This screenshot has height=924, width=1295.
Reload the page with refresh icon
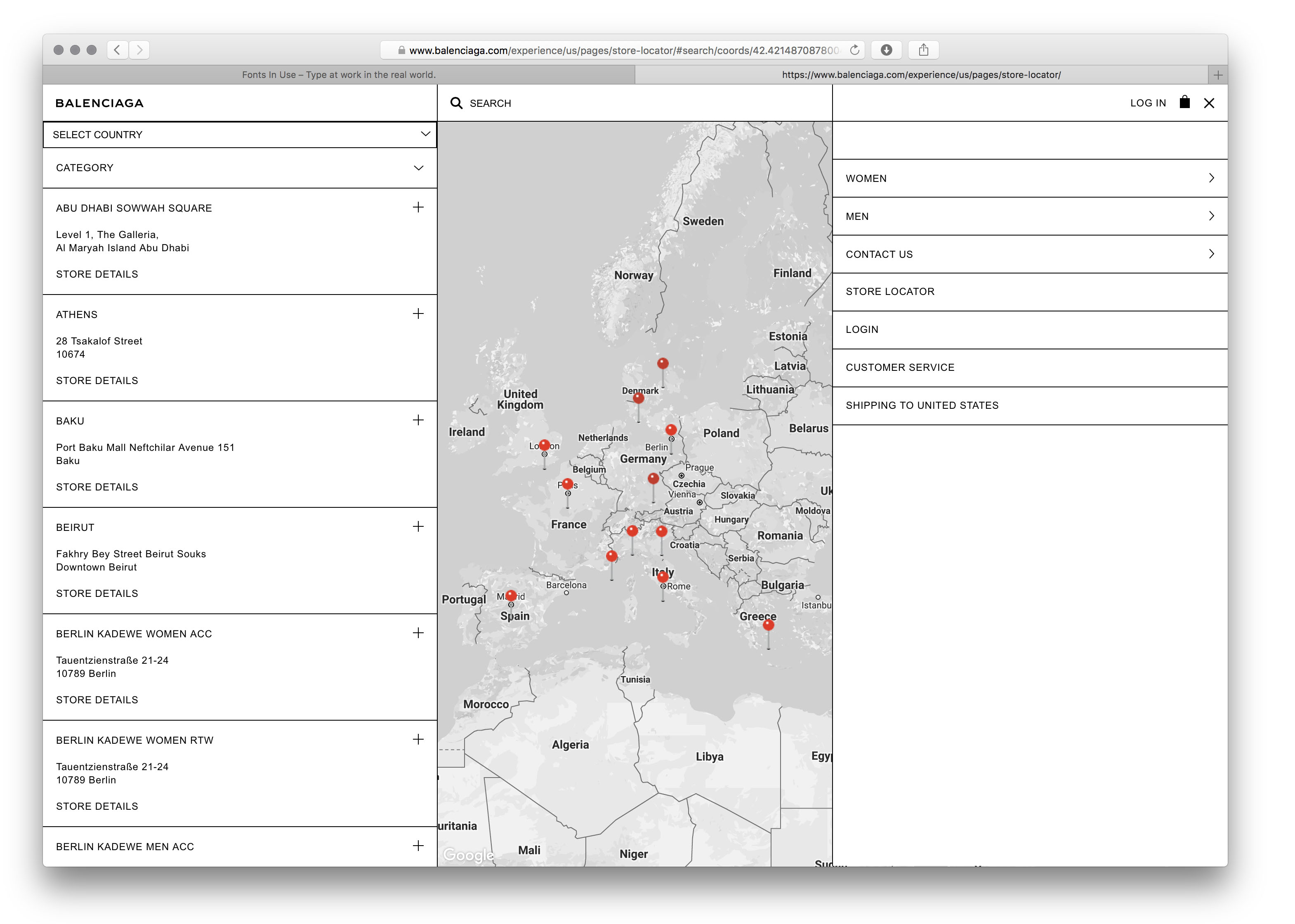[854, 50]
